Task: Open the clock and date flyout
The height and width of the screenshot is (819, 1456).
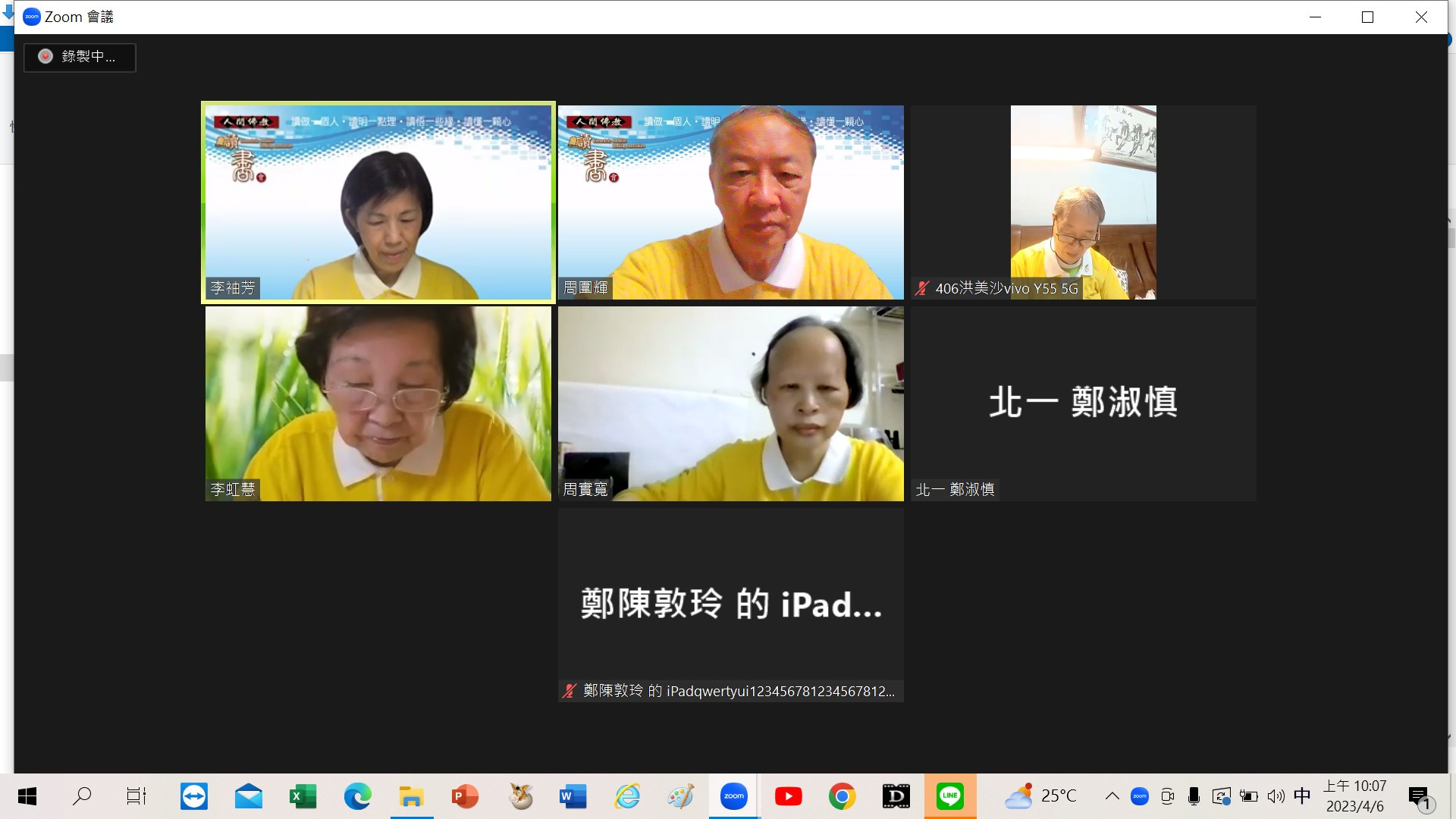Action: pyautogui.click(x=1354, y=796)
